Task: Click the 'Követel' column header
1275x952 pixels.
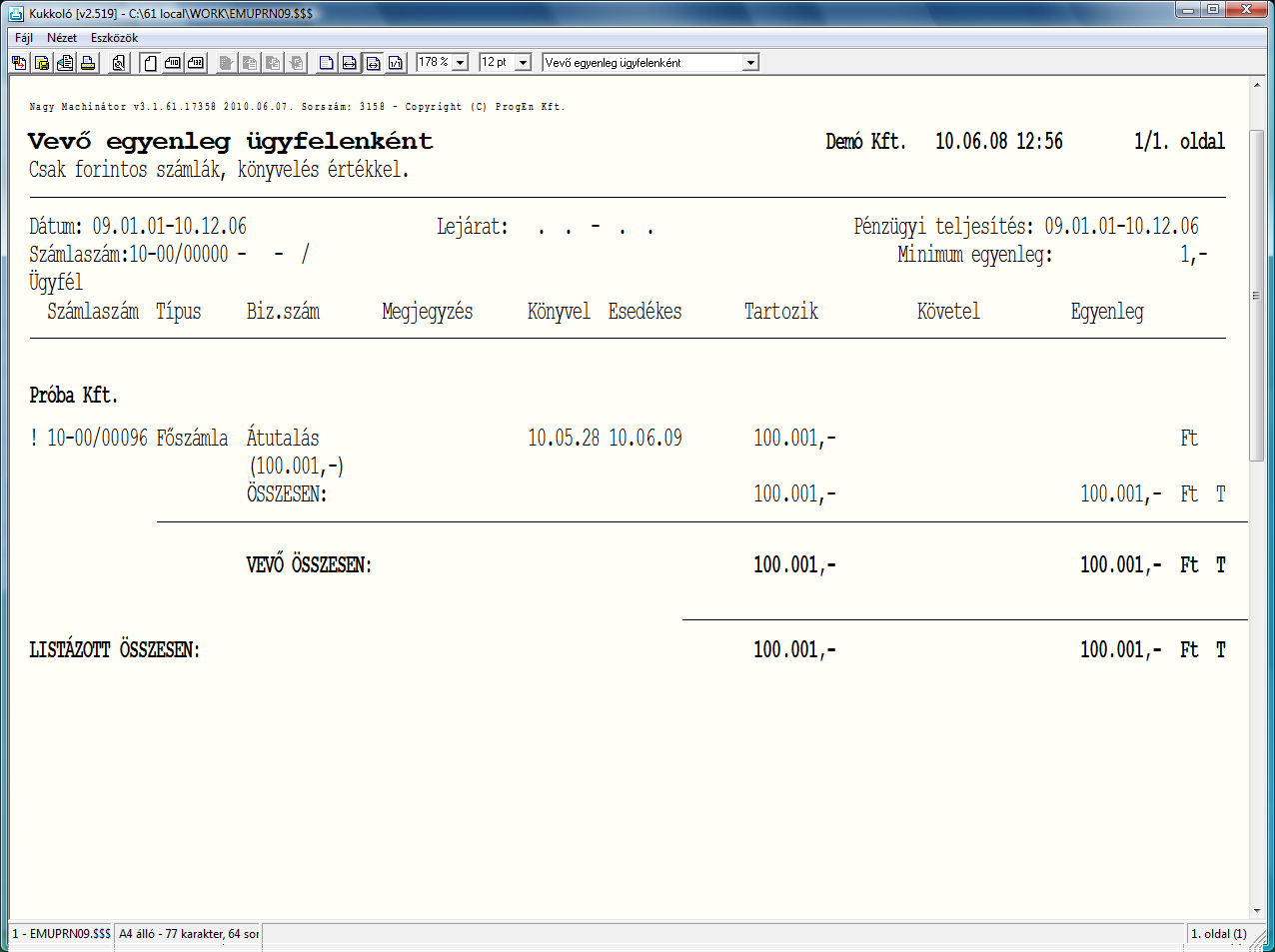Action: tap(948, 311)
